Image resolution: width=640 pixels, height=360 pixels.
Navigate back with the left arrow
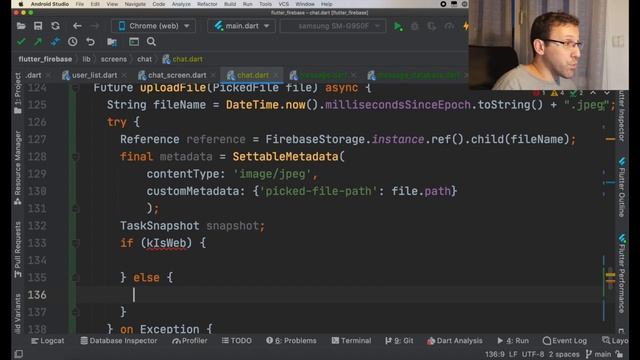(77, 26)
